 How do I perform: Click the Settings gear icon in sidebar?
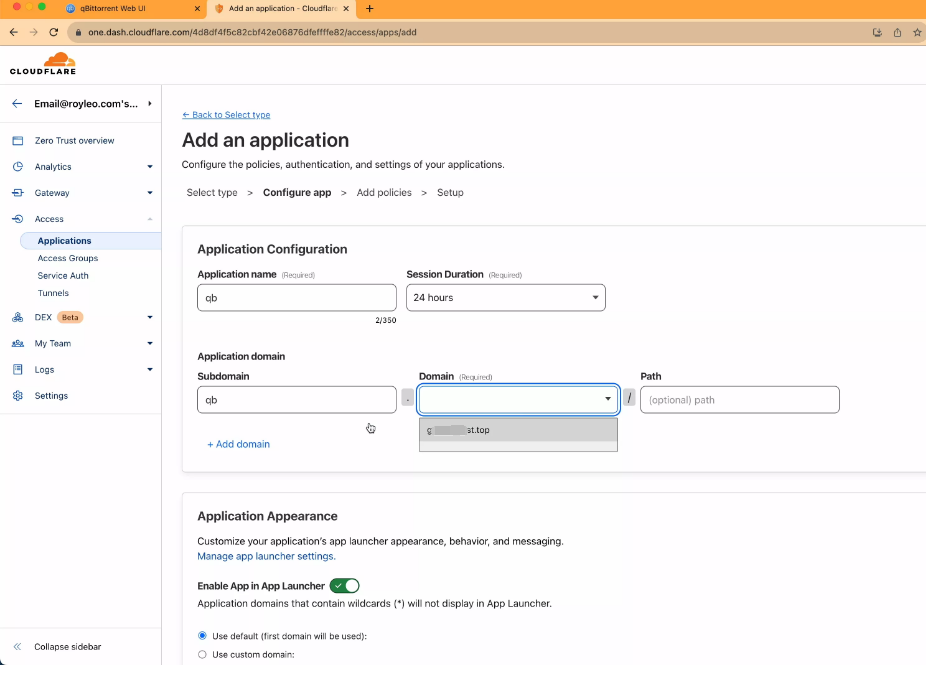click(17, 396)
